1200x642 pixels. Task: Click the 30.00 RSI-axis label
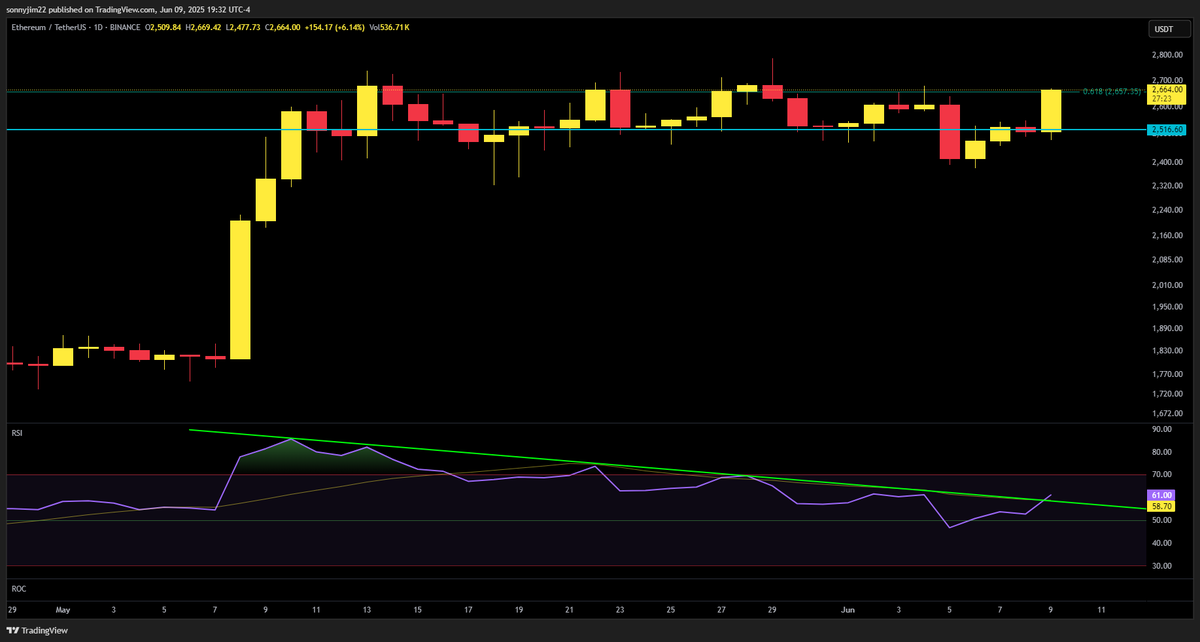1162,566
